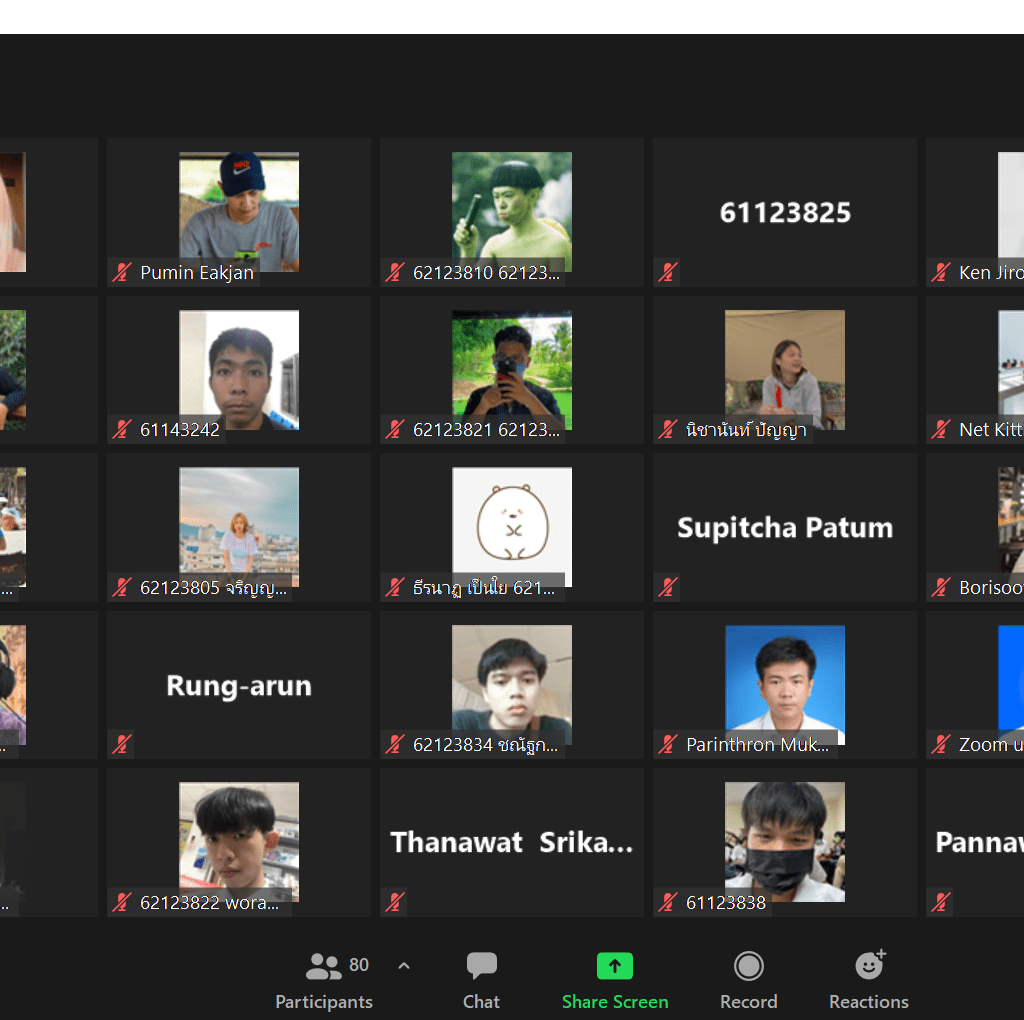Click muted mic icon beside 62123805
Viewport: 1024px width, 1020px height.
coord(122,587)
